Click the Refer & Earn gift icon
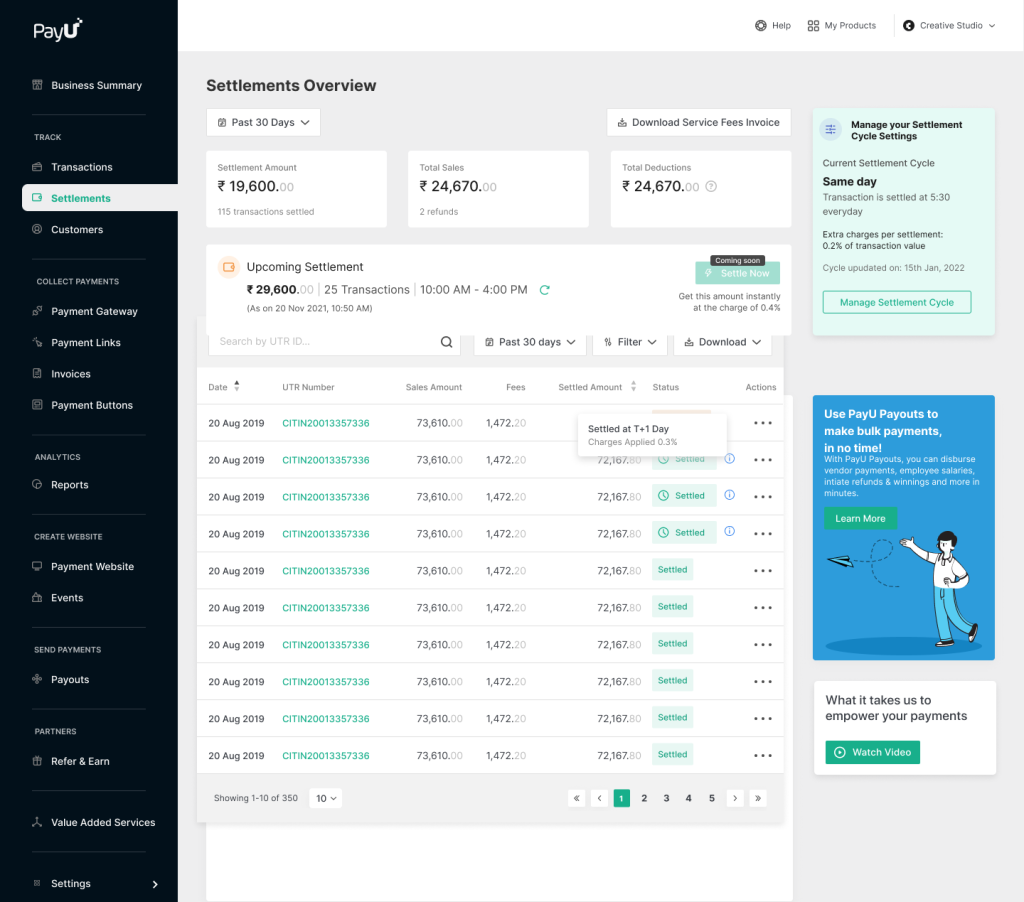This screenshot has height=902, width=1024. pos(37,761)
